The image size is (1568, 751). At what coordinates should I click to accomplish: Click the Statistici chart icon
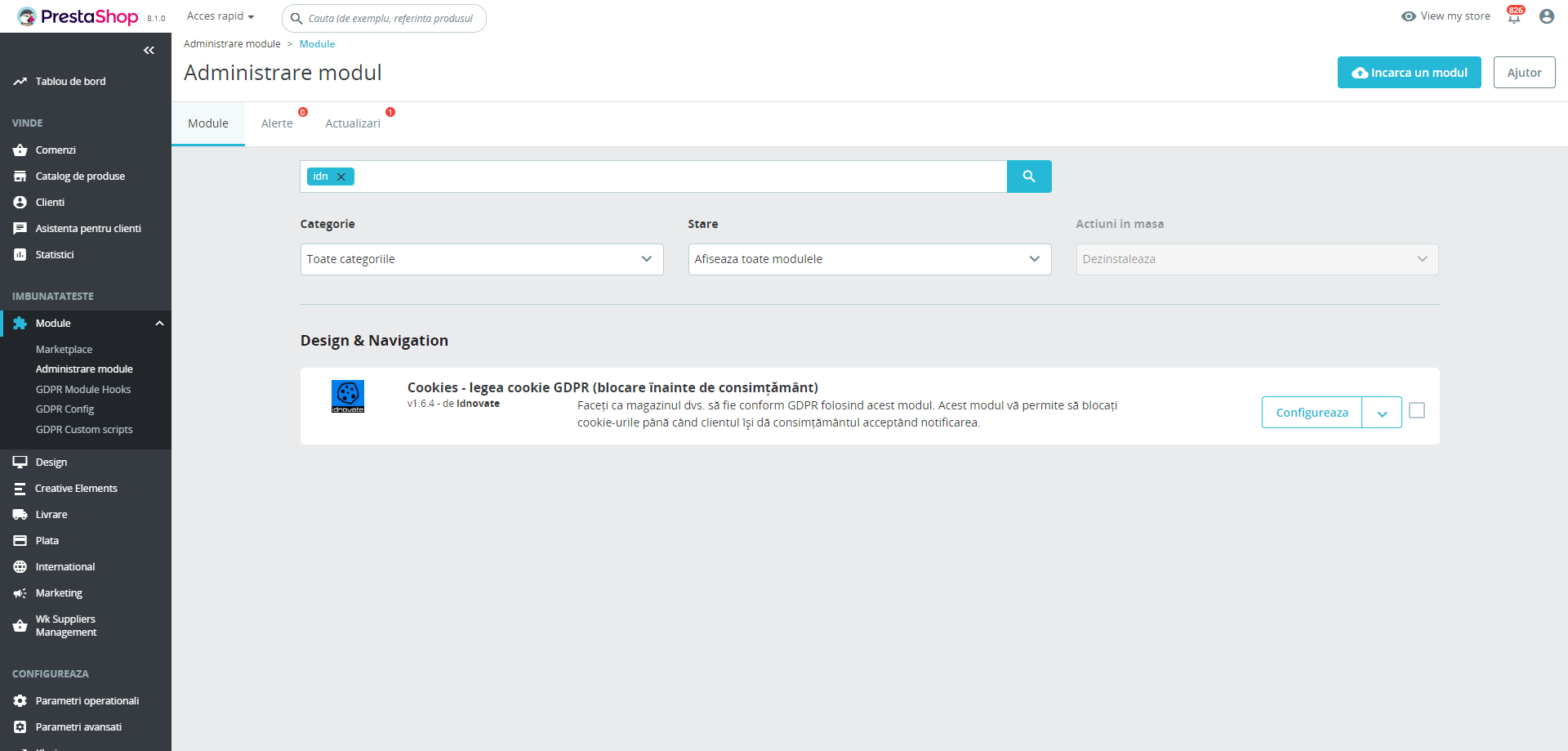20,255
